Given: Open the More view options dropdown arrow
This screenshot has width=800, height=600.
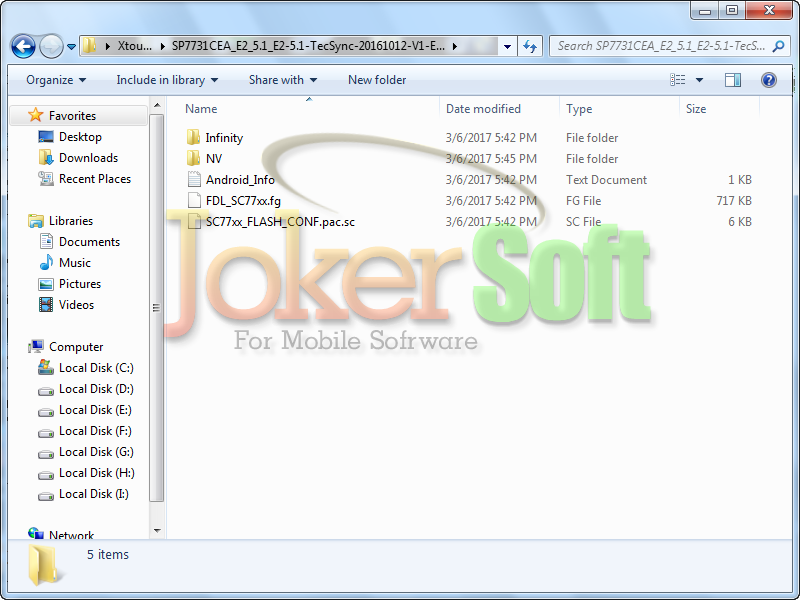Looking at the screenshot, I should [x=699, y=80].
